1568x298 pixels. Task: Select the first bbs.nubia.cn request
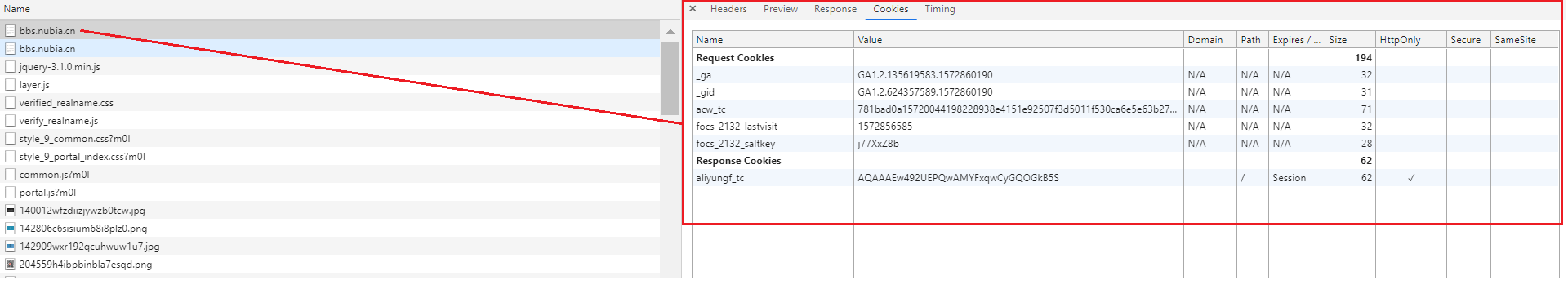[330, 30]
